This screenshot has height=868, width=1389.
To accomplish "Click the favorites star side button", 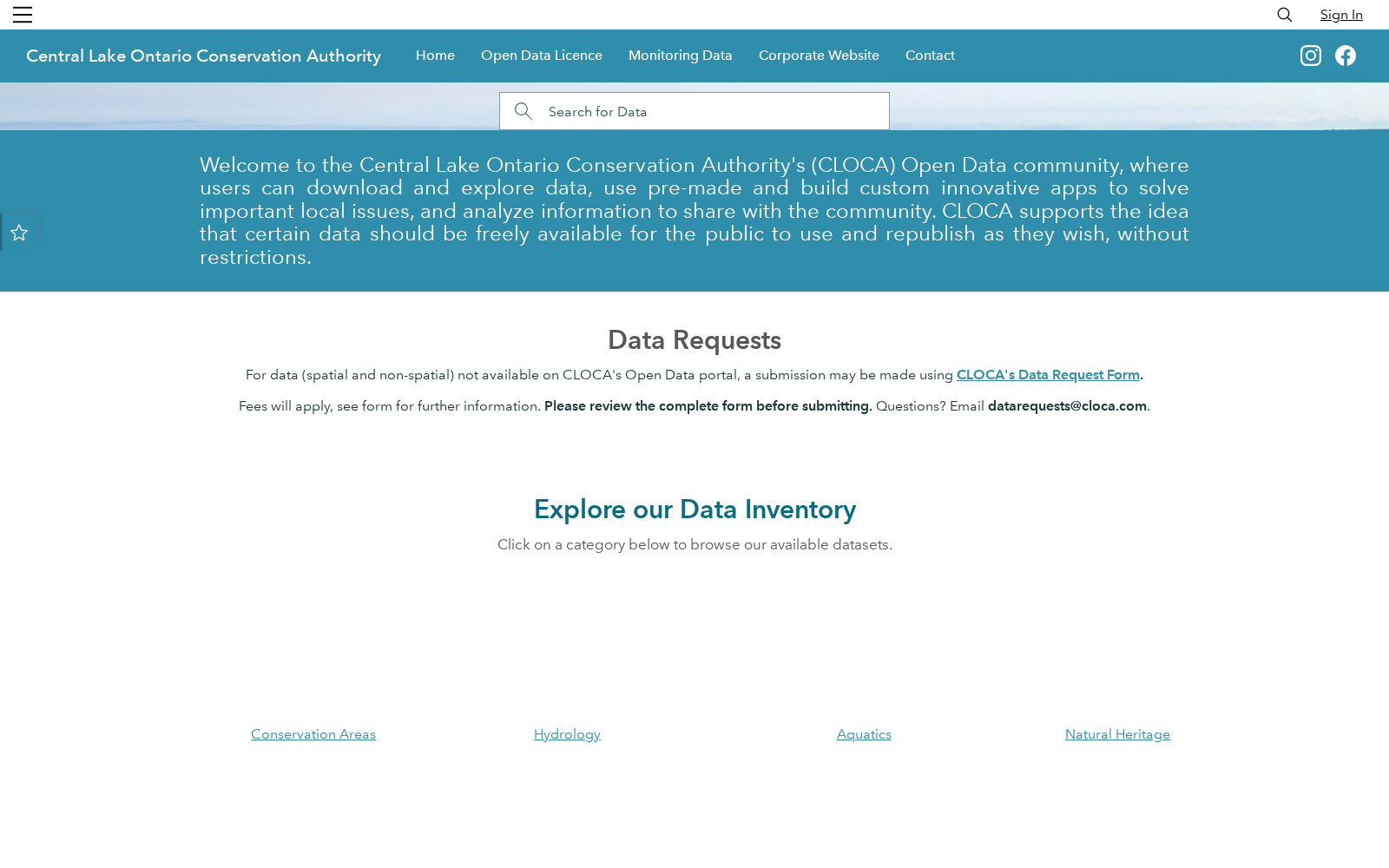I will 19,233.
